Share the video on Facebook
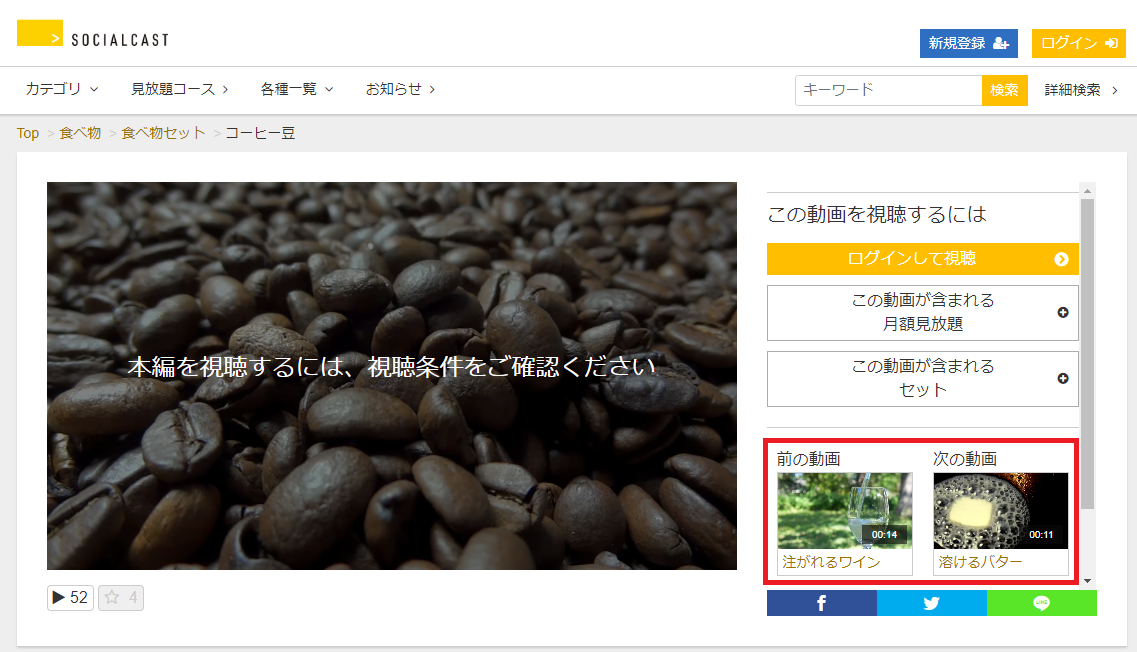The width and height of the screenshot is (1137, 652). (822, 603)
